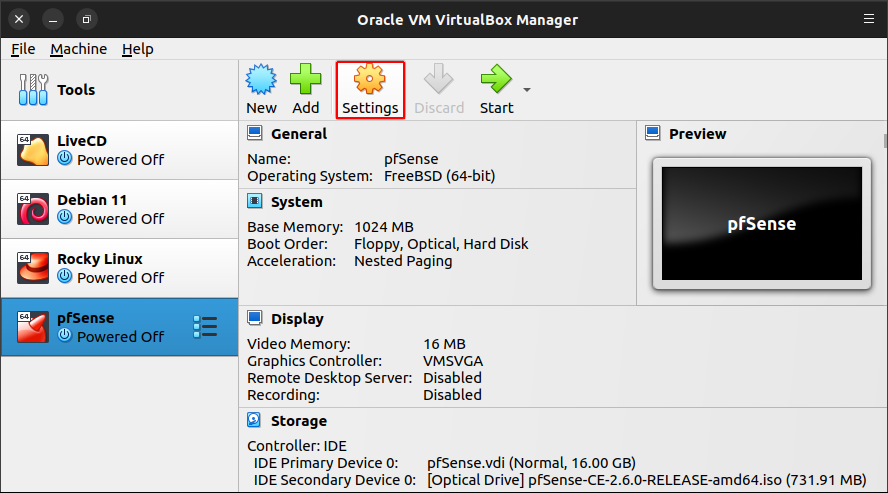This screenshot has width=888, height=493.
Task: Click the VMSVGA graphics controller value
Action: 453,361
